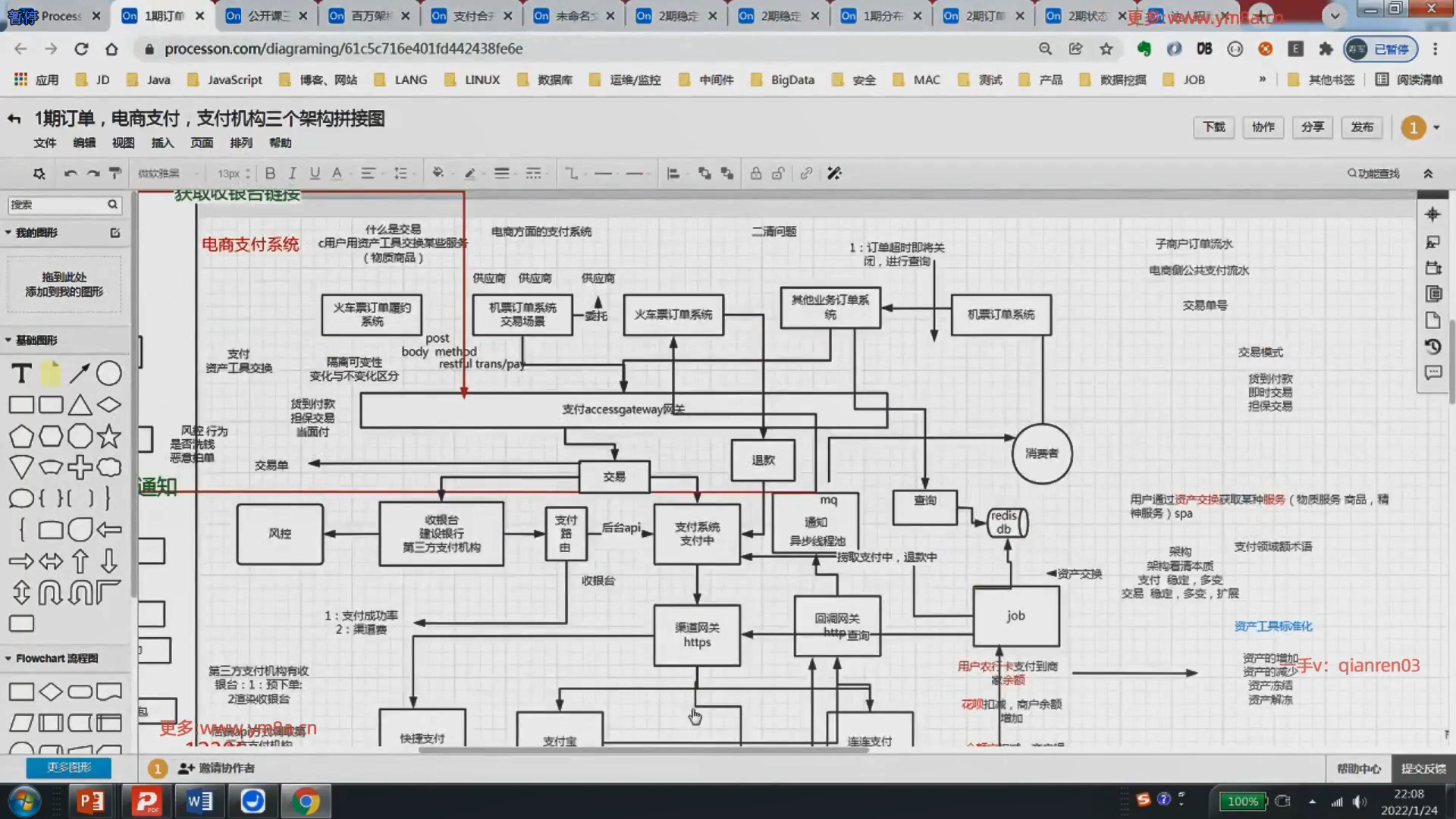This screenshot has height=819, width=1456.
Task: Toggle bold formatting
Action: 270,174
